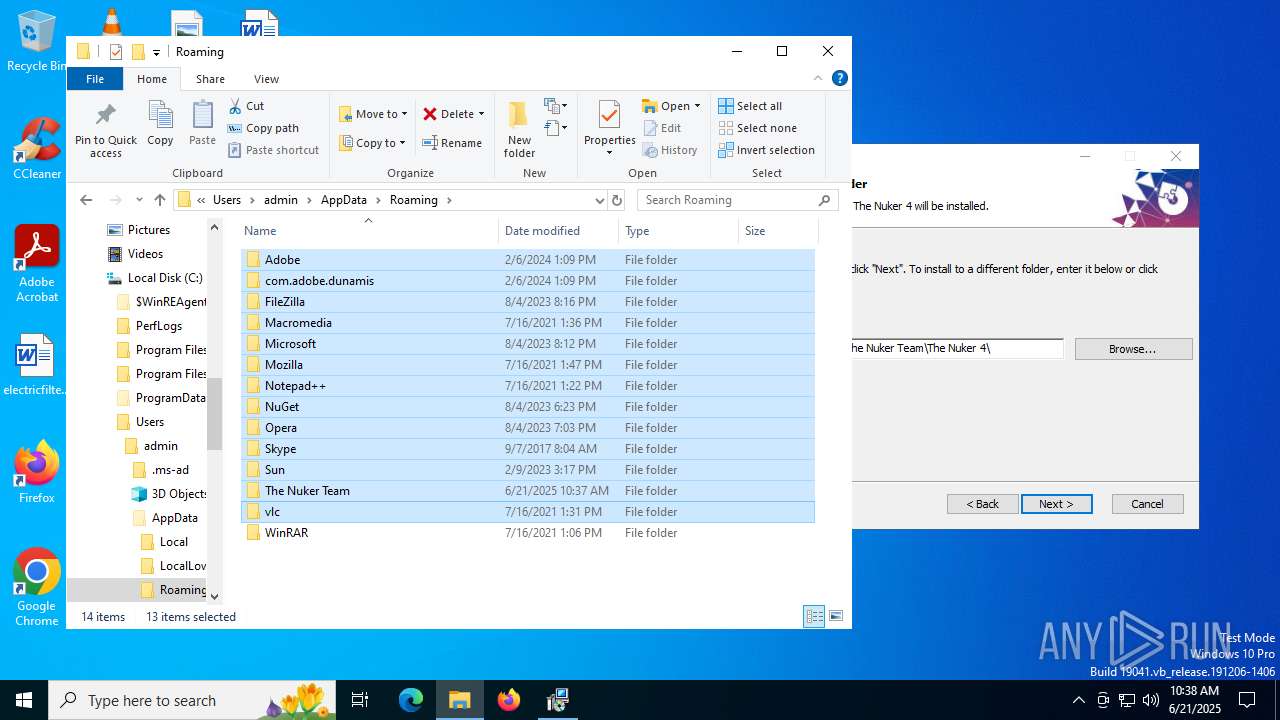Switch to the View tab
The height and width of the screenshot is (720, 1280).
coord(266,79)
